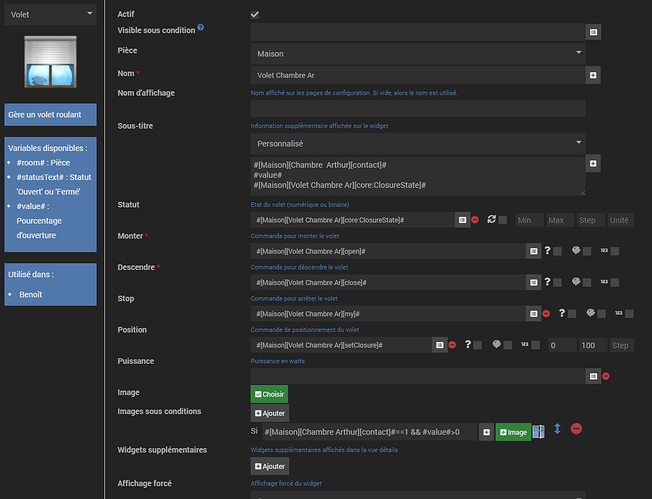Remove the Stop command with red minus
Screen dimensions: 652x499
click(x=546, y=314)
